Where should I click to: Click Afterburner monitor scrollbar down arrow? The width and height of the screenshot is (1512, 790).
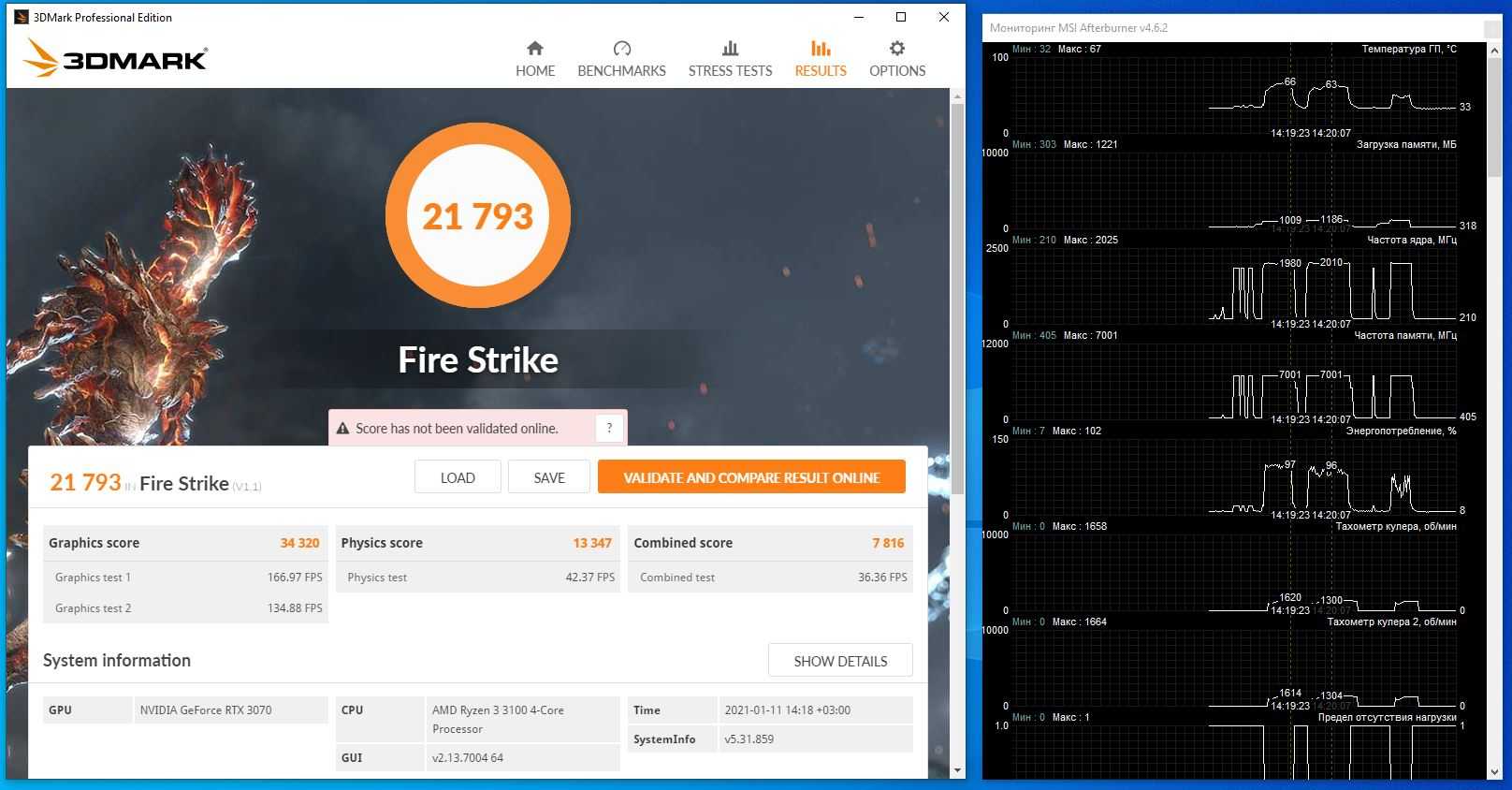[1494, 771]
